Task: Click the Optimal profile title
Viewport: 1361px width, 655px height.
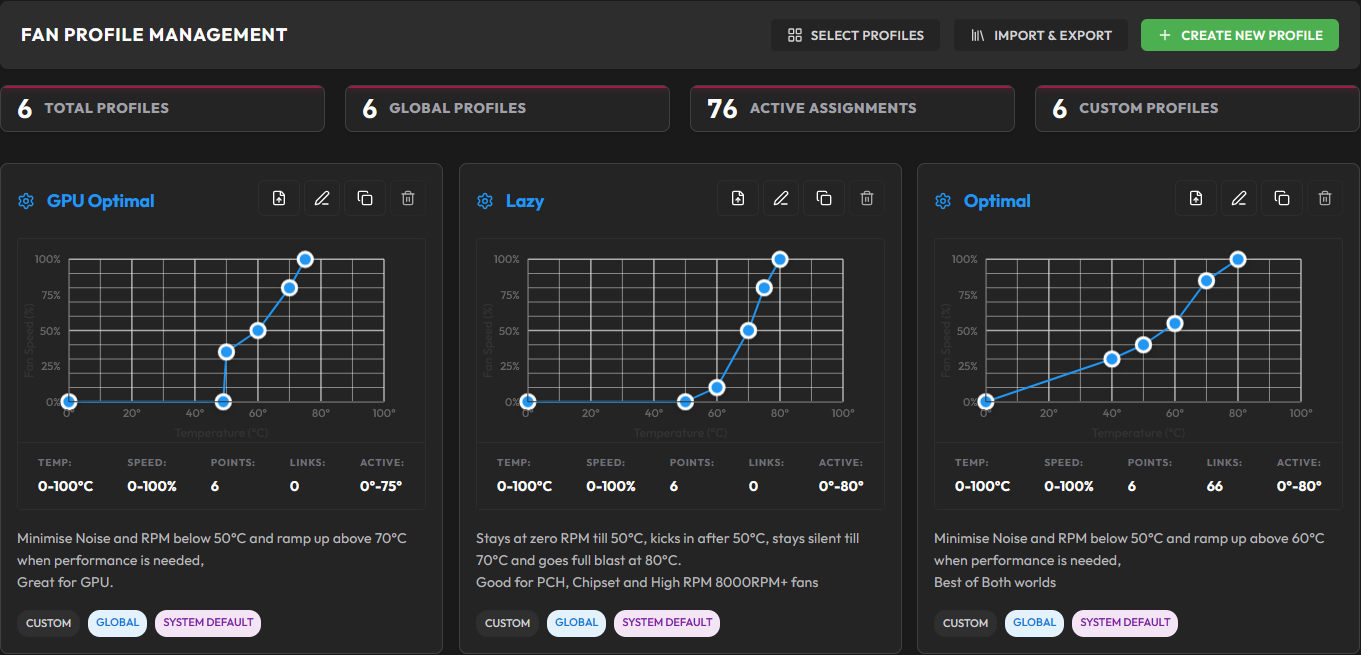Action: tap(997, 201)
